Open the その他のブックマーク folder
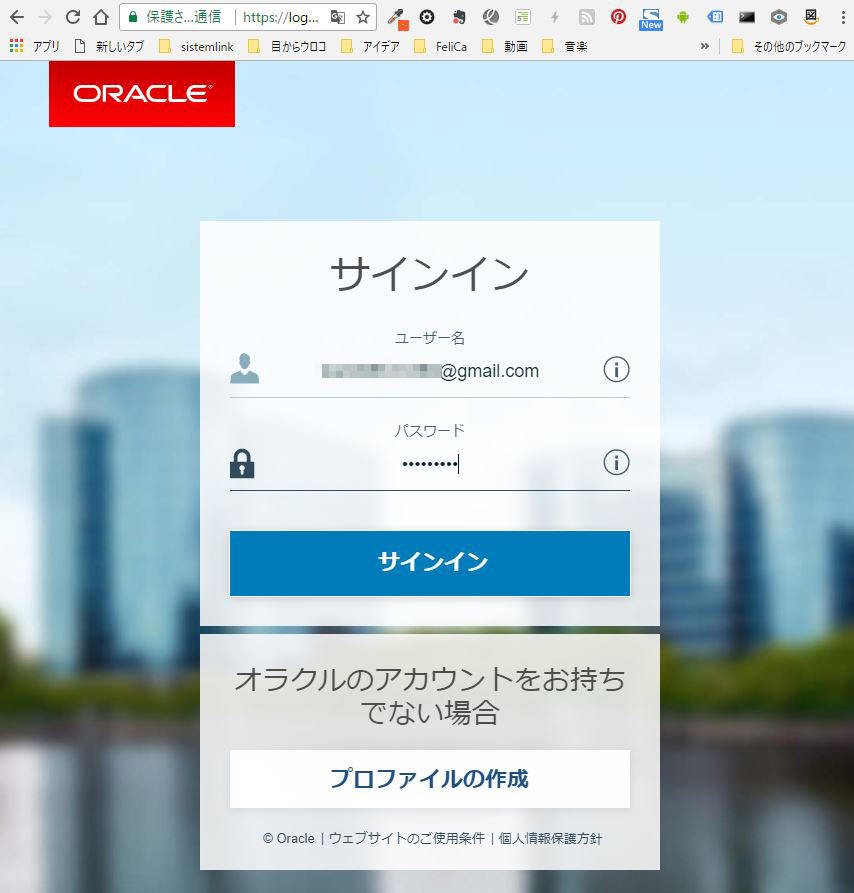The image size is (854, 893). 789,46
